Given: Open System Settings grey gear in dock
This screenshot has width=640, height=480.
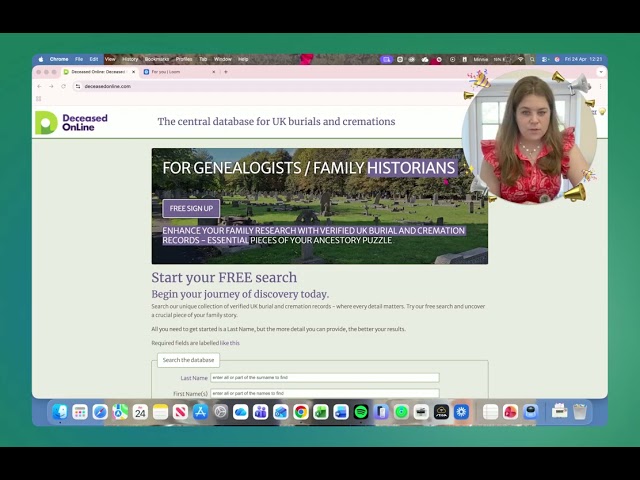Looking at the screenshot, I should point(220,412).
